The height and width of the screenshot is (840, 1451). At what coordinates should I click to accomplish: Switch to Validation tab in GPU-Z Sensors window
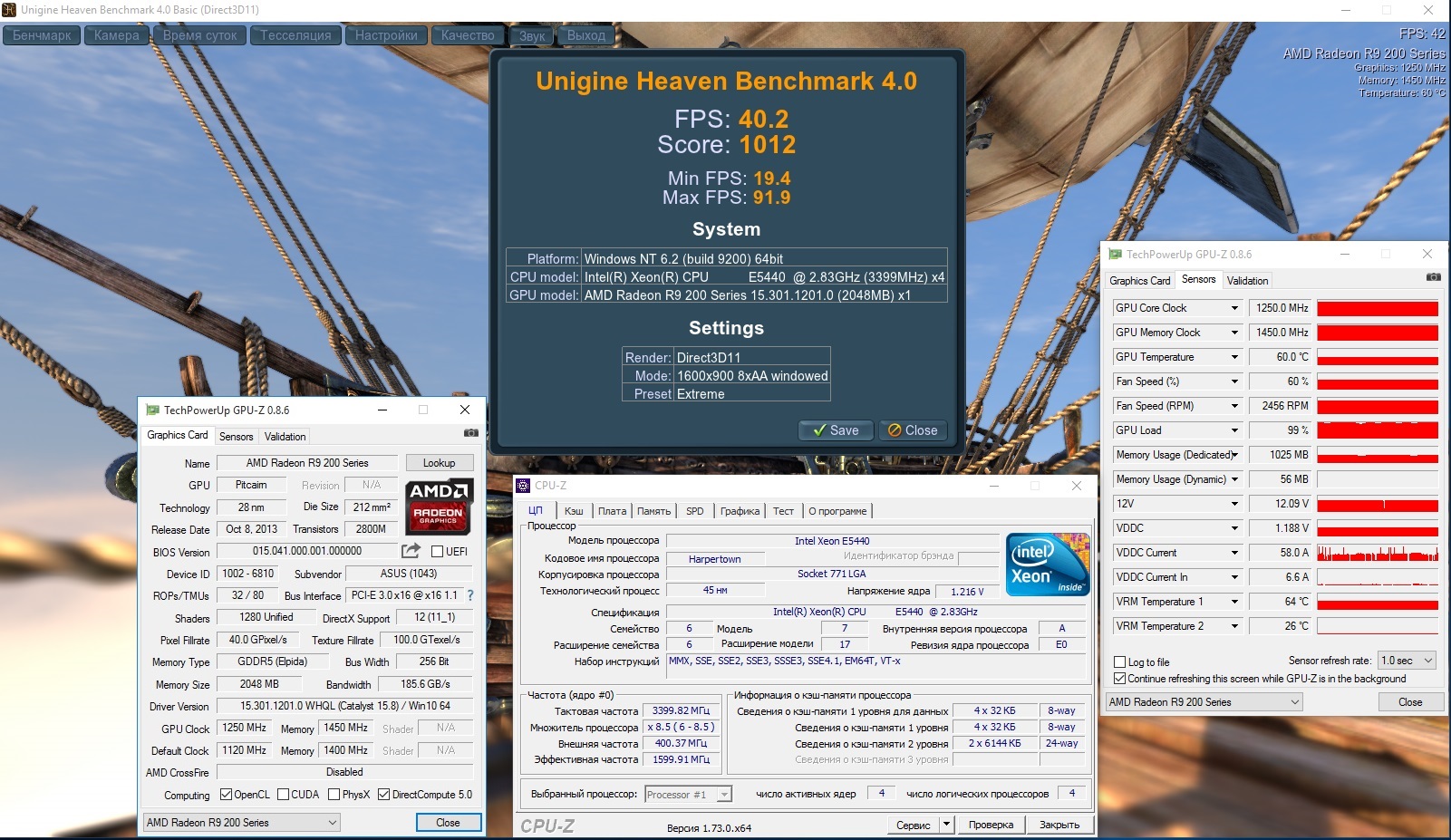click(1247, 281)
